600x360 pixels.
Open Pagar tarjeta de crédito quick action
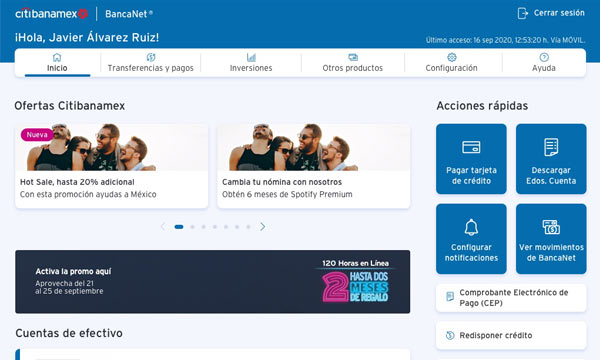point(471,159)
